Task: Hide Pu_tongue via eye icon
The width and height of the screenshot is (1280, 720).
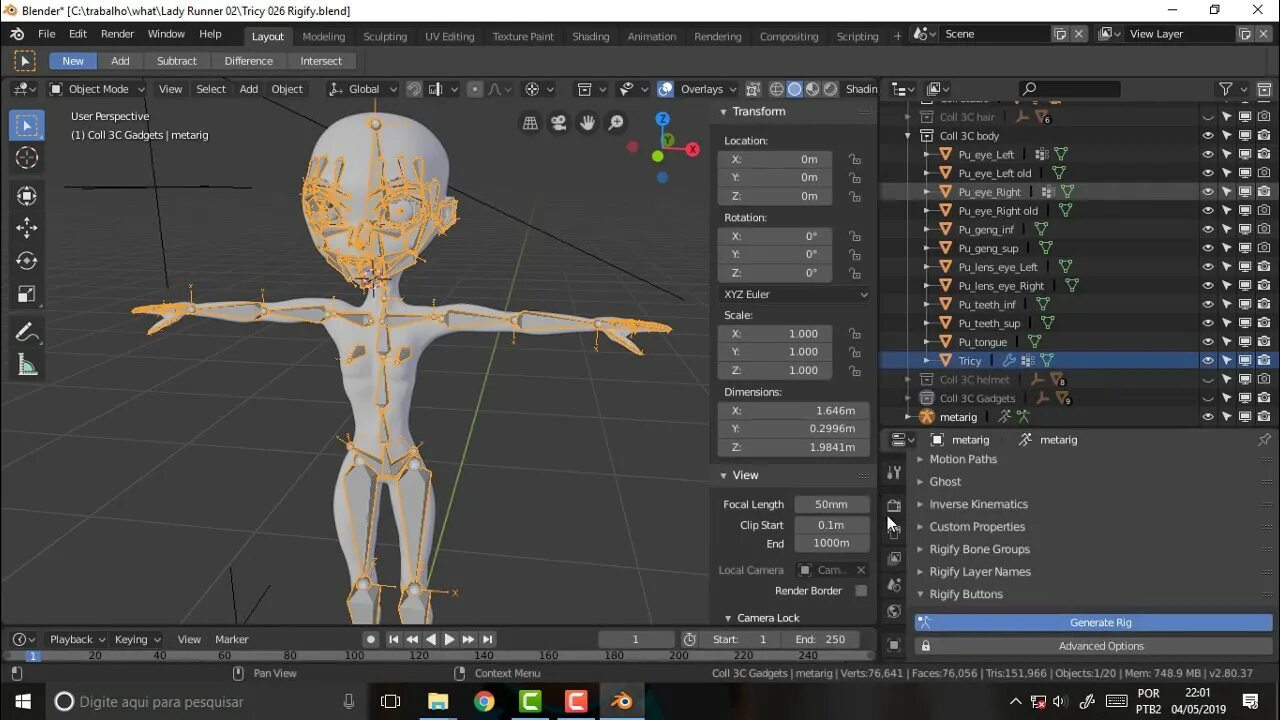Action: click(x=1208, y=342)
